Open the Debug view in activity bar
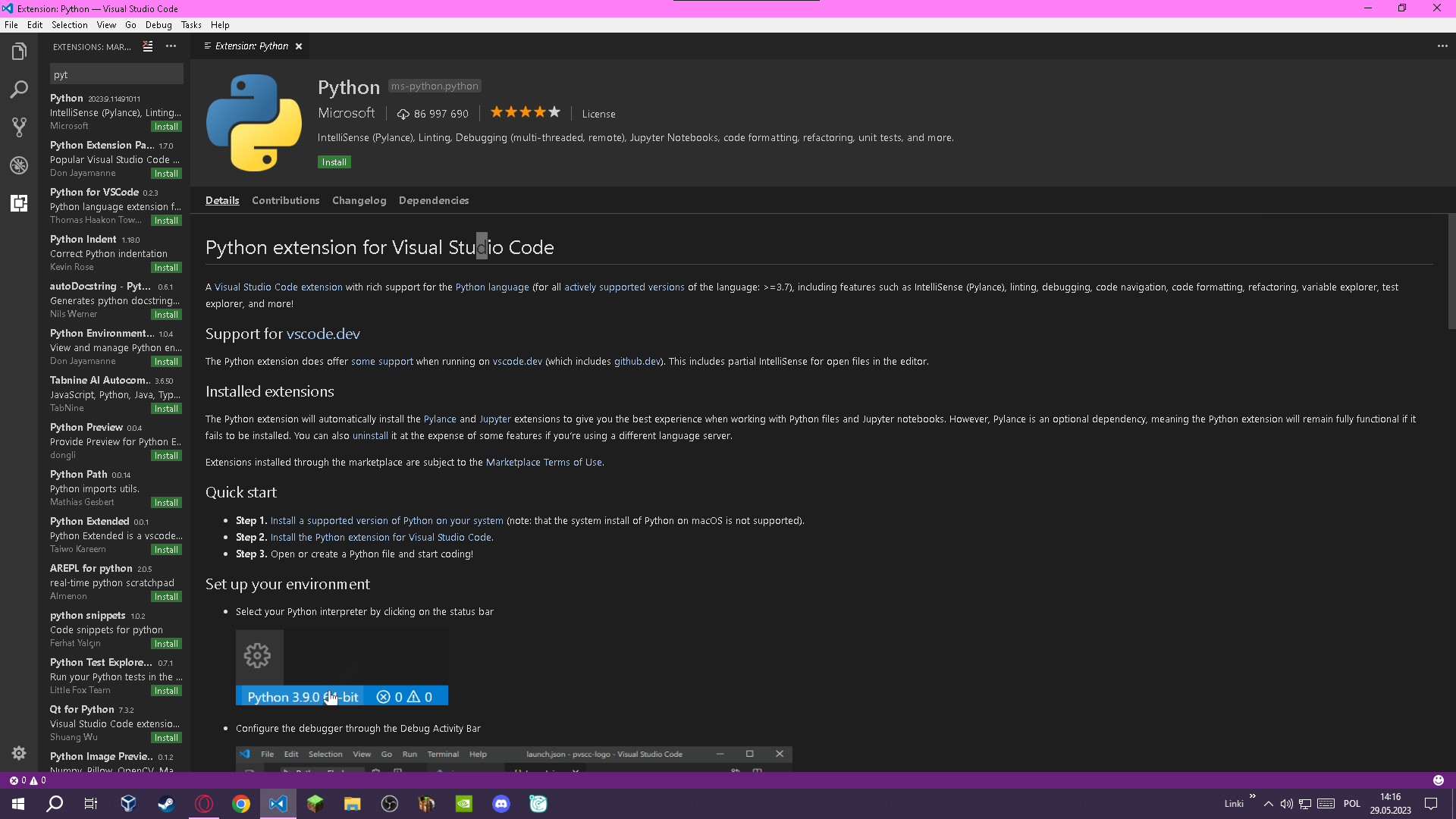1456x819 pixels. pyautogui.click(x=19, y=165)
